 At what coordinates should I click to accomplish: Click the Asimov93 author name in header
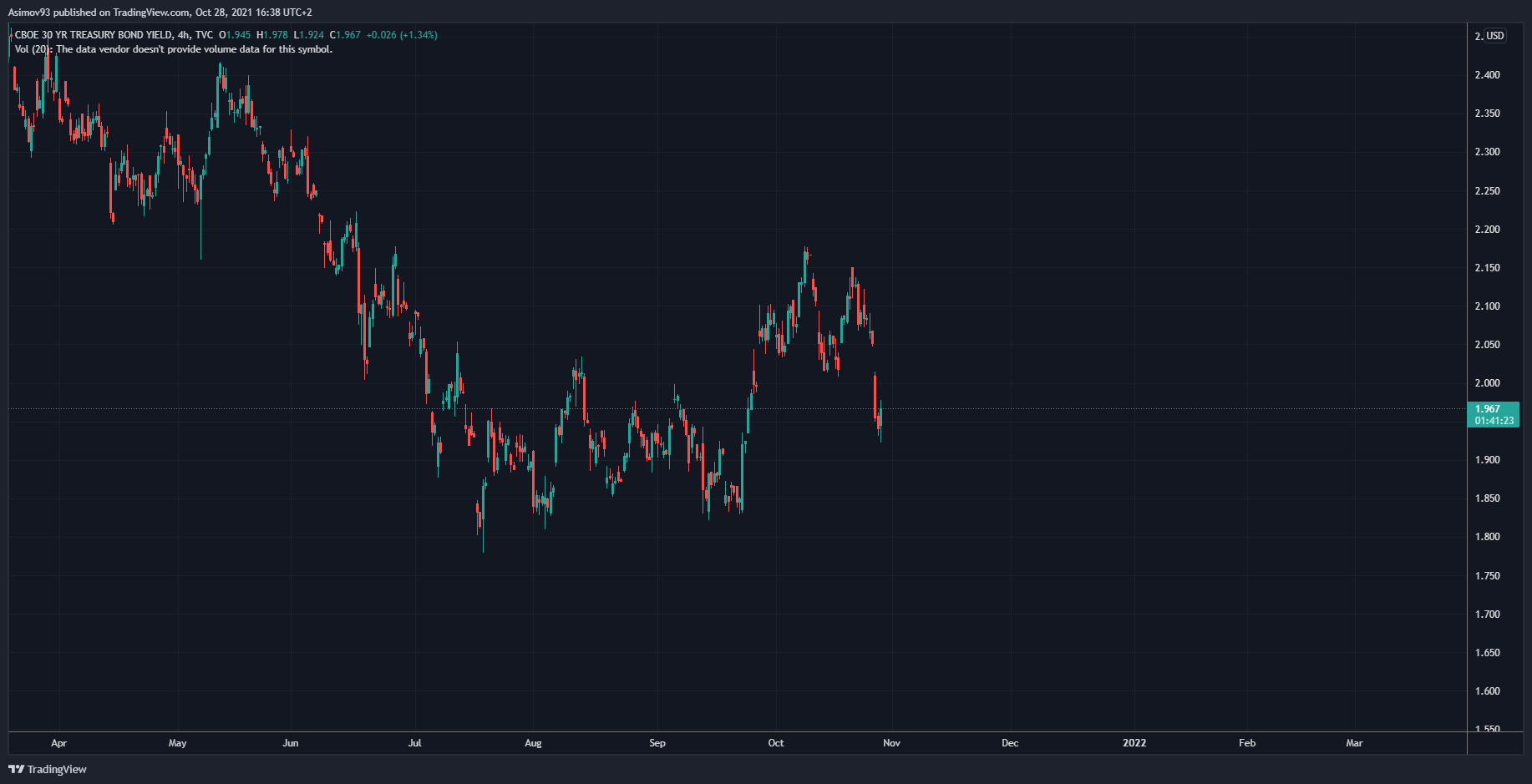pyautogui.click(x=29, y=13)
